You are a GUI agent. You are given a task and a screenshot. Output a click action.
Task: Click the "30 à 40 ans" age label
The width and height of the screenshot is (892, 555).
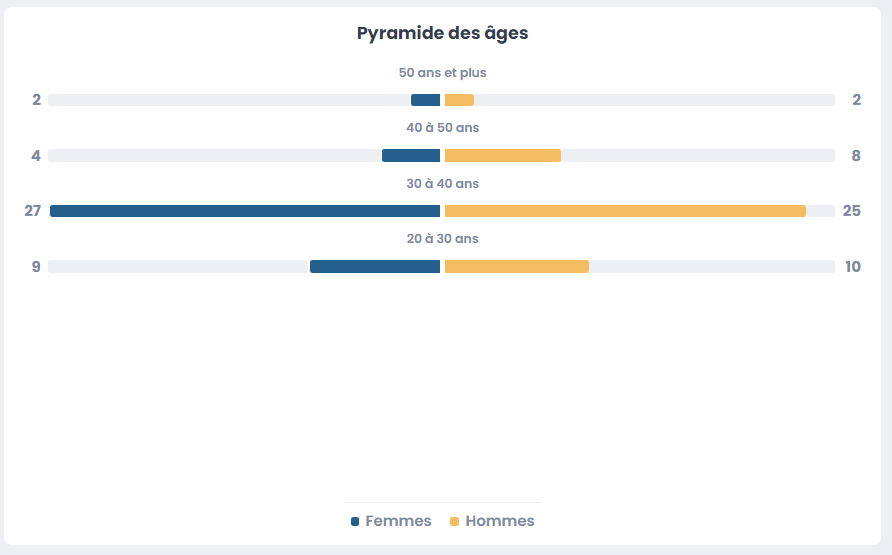[442, 184]
